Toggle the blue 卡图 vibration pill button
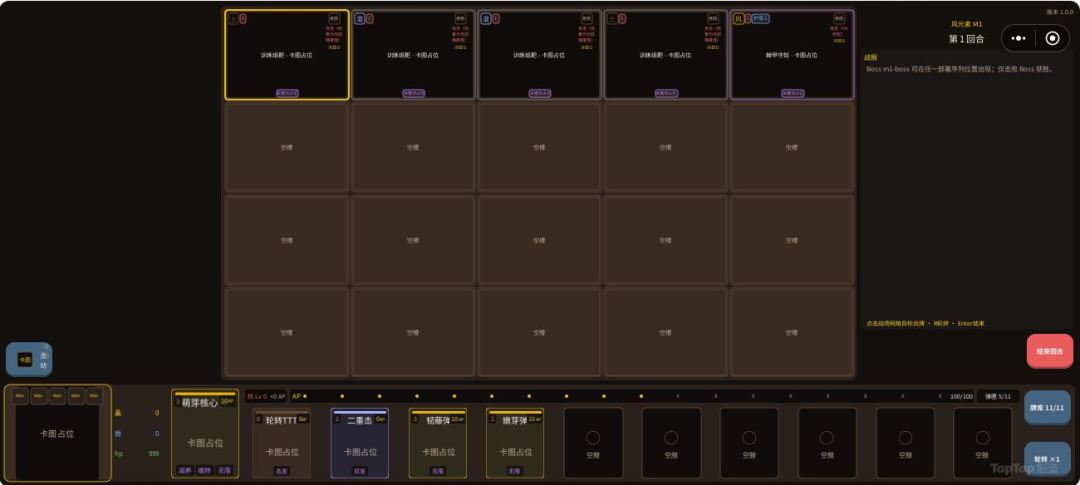1080x485 pixels. tap(29, 360)
